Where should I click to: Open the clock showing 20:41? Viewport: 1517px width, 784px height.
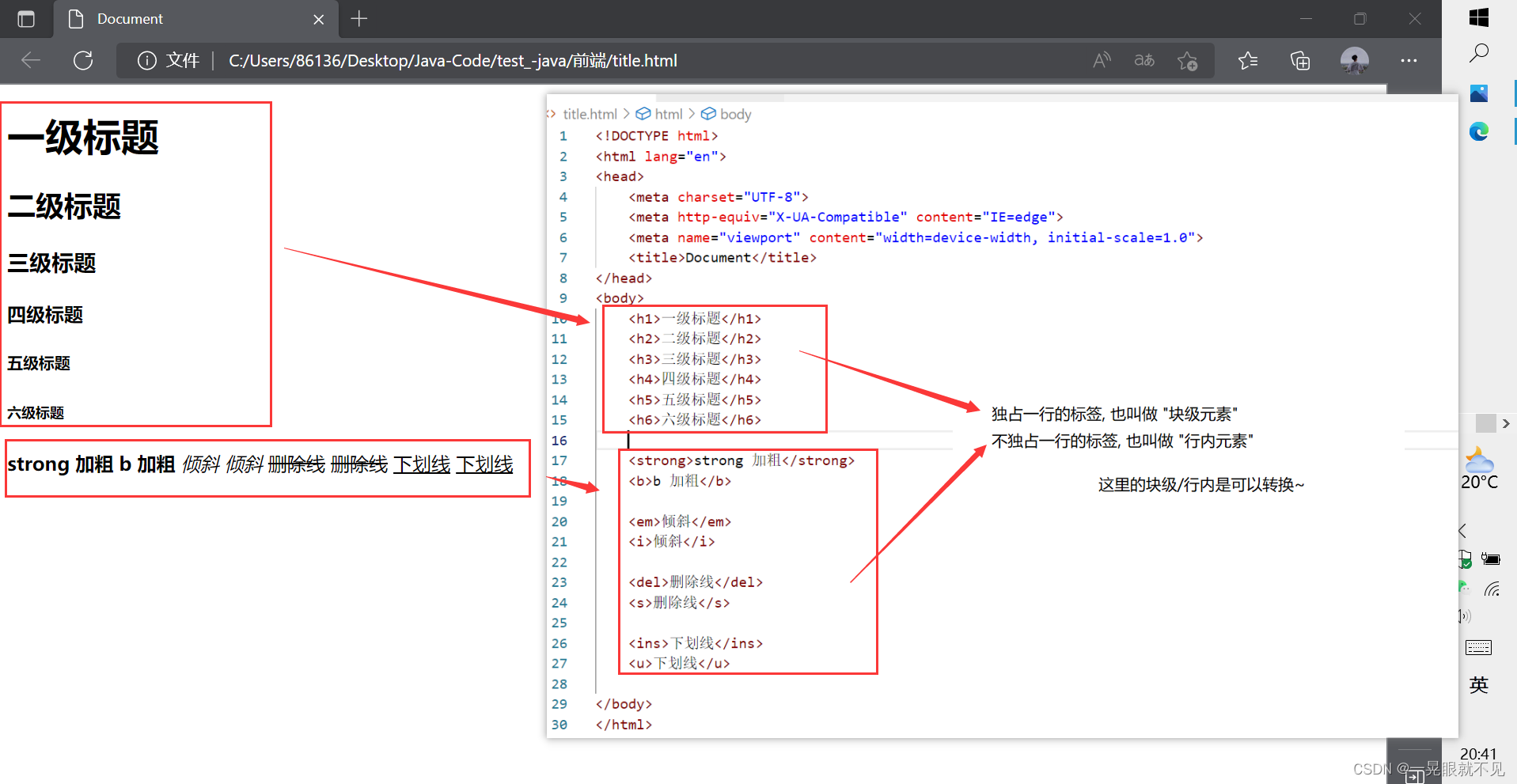pos(1478,754)
